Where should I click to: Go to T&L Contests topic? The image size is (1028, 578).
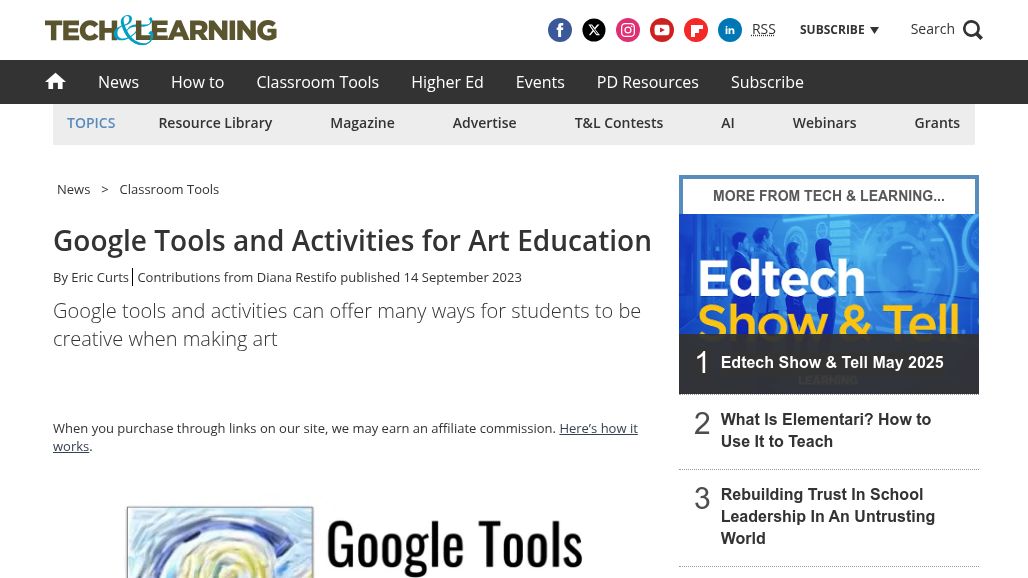619,123
